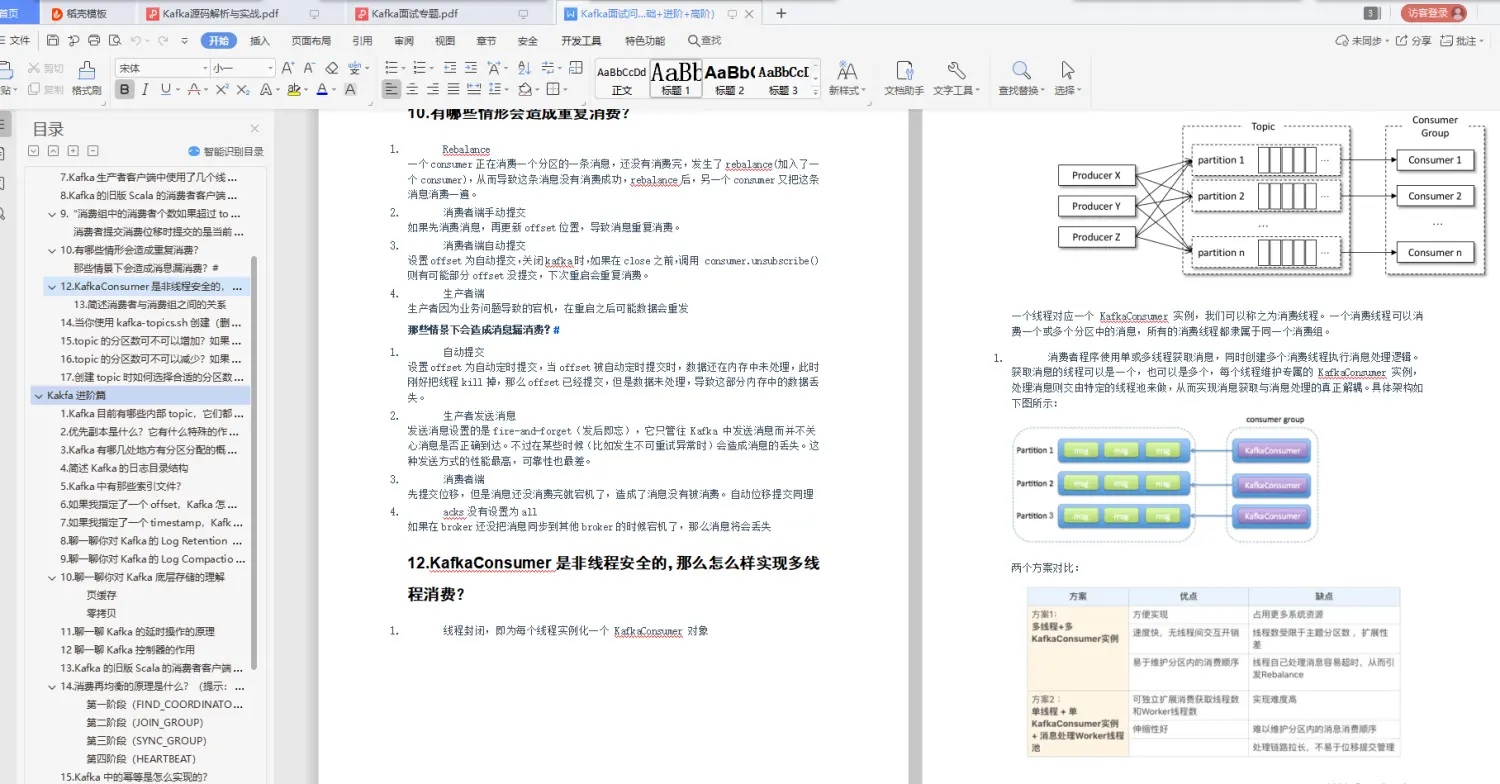Viewport: 1500px width, 784px height.
Task: Create a New Style (新样式)
Action: coord(848,78)
